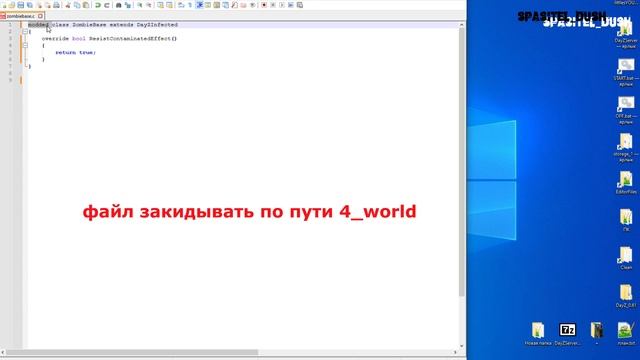The width and height of the screenshot is (640, 360).
Task: Click the Save All toolbar icon
Action: click(x=30, y=5)
